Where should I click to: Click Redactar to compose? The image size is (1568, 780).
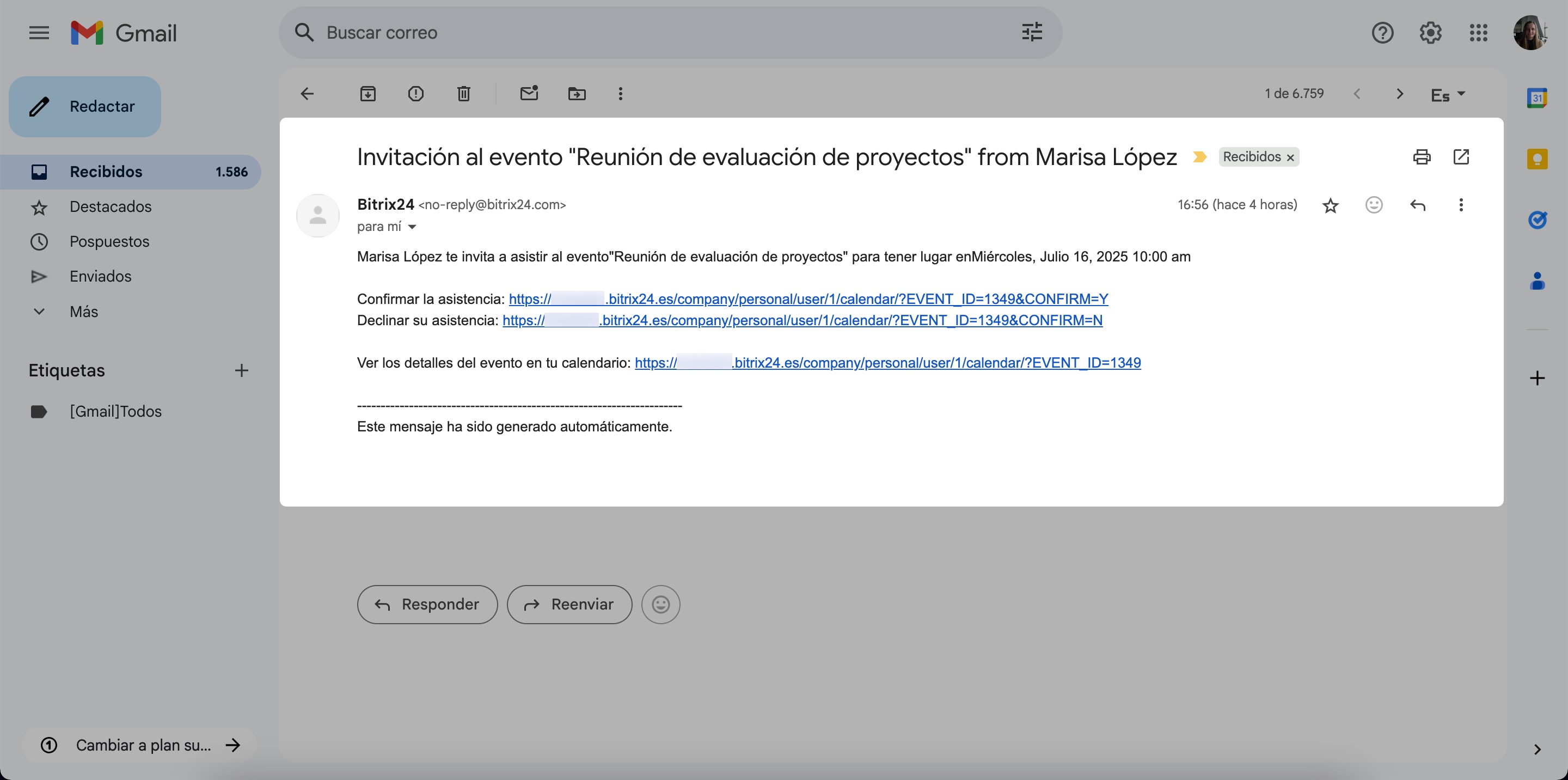click(x=84, y=107)
